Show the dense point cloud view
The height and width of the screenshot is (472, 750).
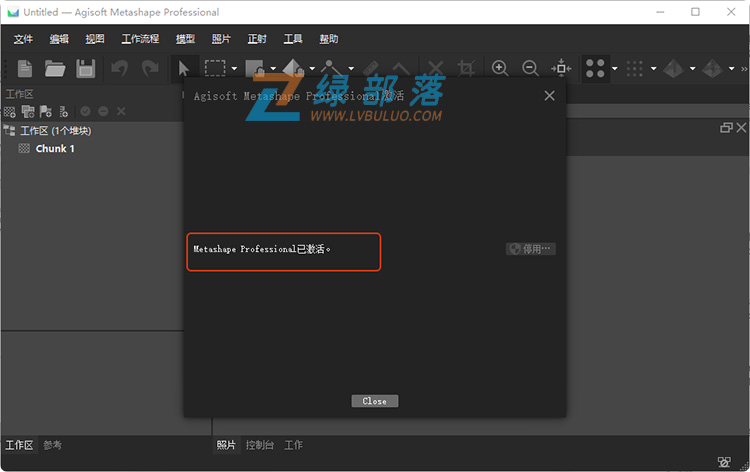tap(635, 68)
